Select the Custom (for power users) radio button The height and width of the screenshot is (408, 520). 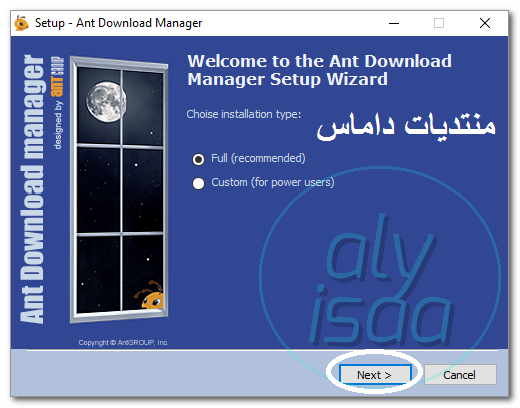tap(198, 183)
